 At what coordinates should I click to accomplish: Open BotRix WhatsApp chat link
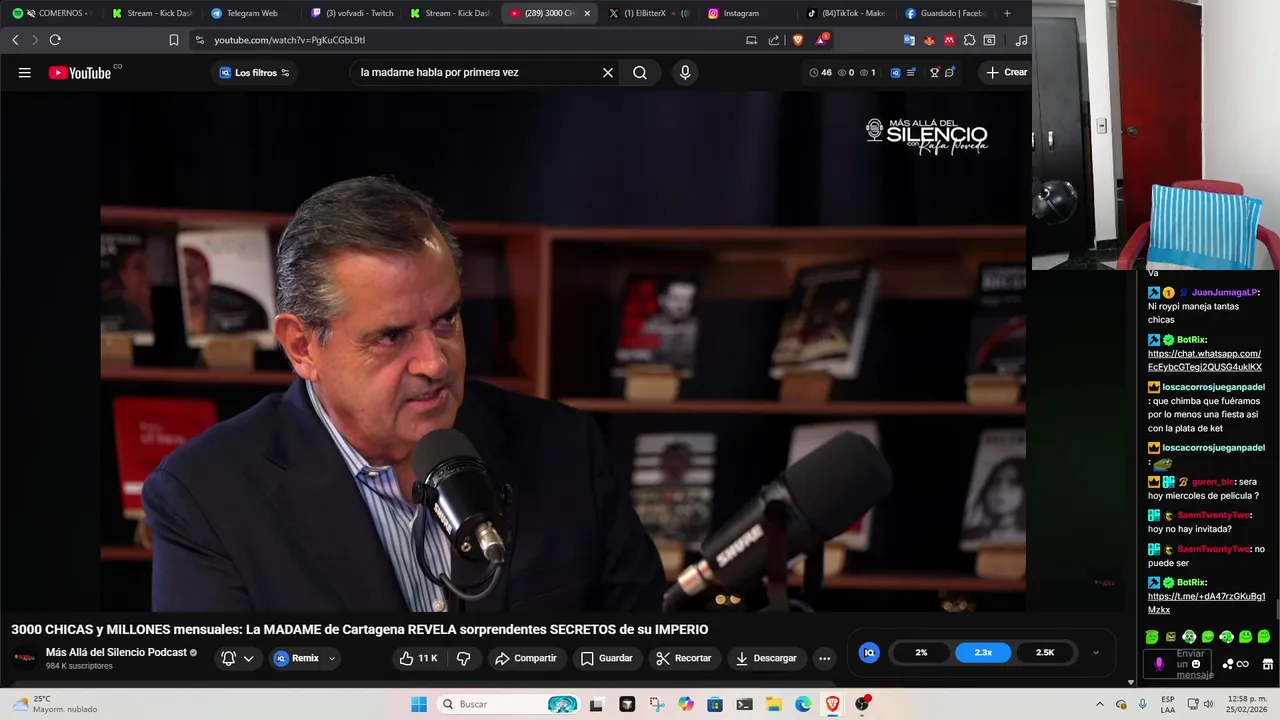pos(1204,360)
